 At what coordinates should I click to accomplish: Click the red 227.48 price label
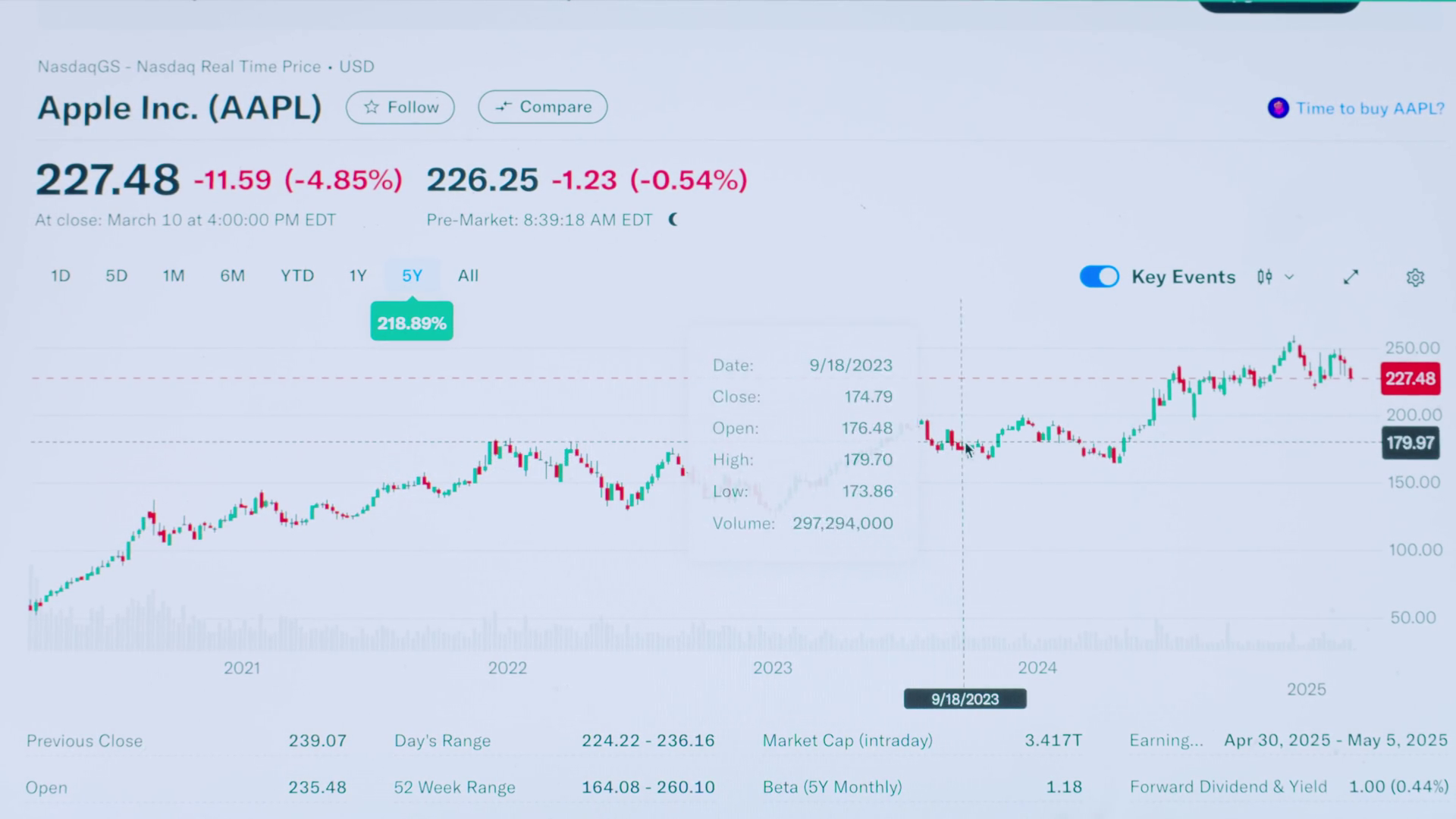tap(1410, 378)
